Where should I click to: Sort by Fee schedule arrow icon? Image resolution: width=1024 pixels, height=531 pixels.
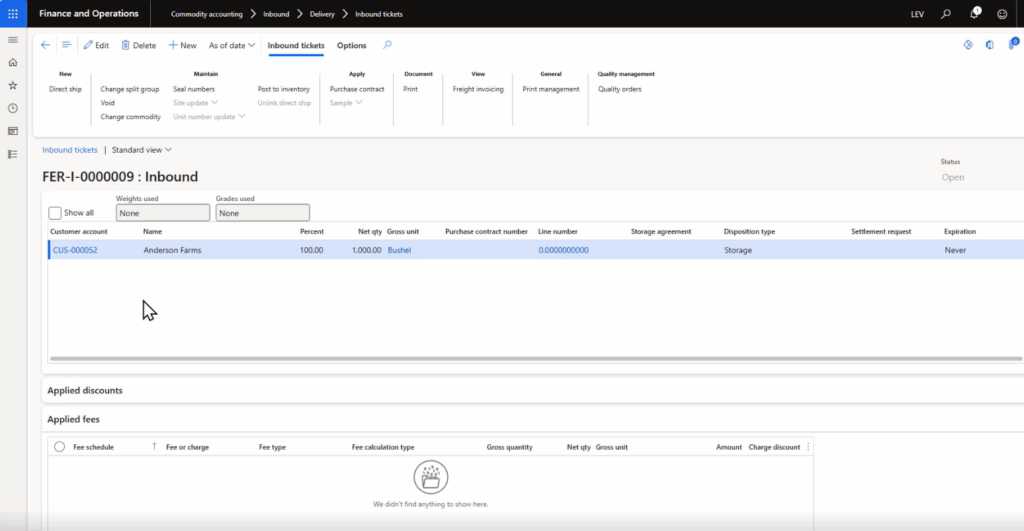click(x=154, y=446)
